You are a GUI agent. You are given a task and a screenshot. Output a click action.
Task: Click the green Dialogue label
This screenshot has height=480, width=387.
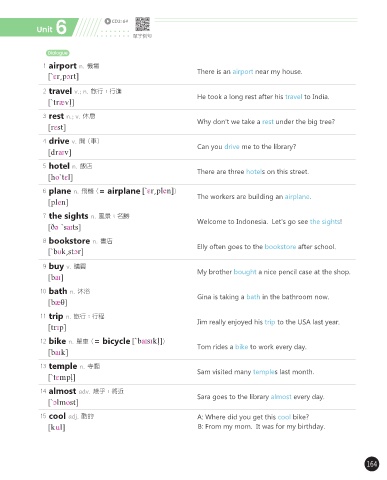tap(58, 53)
